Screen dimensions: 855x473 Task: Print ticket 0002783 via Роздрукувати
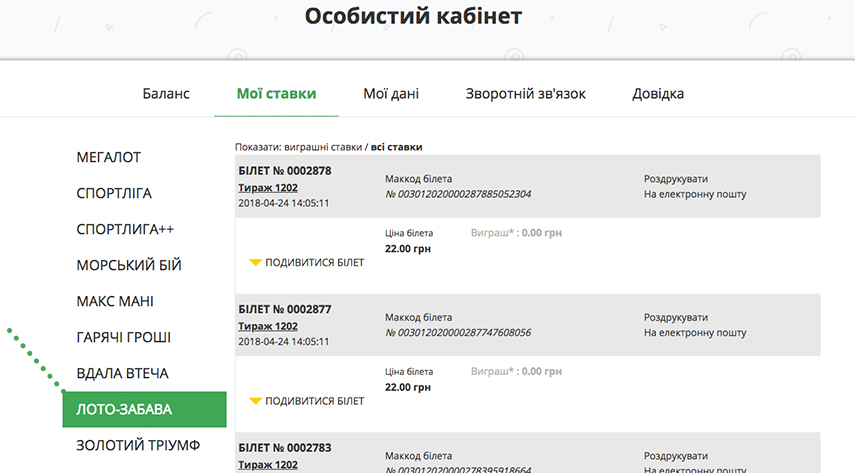click(x=676, y=456)
